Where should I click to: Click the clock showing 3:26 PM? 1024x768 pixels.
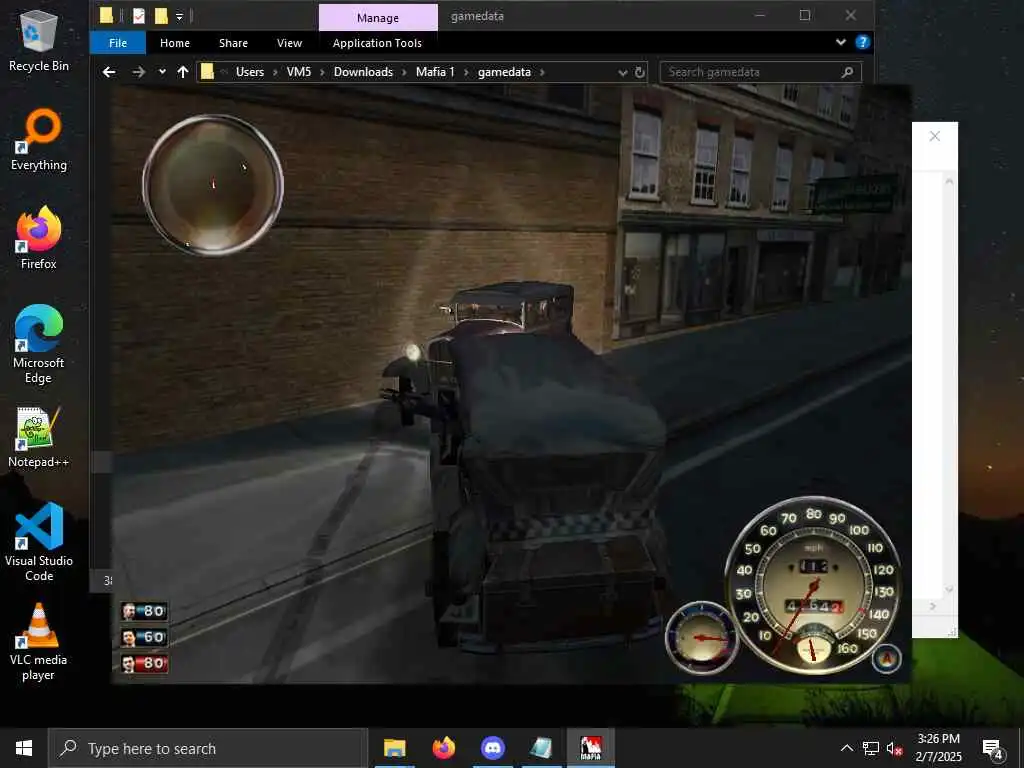pos(938,748)
